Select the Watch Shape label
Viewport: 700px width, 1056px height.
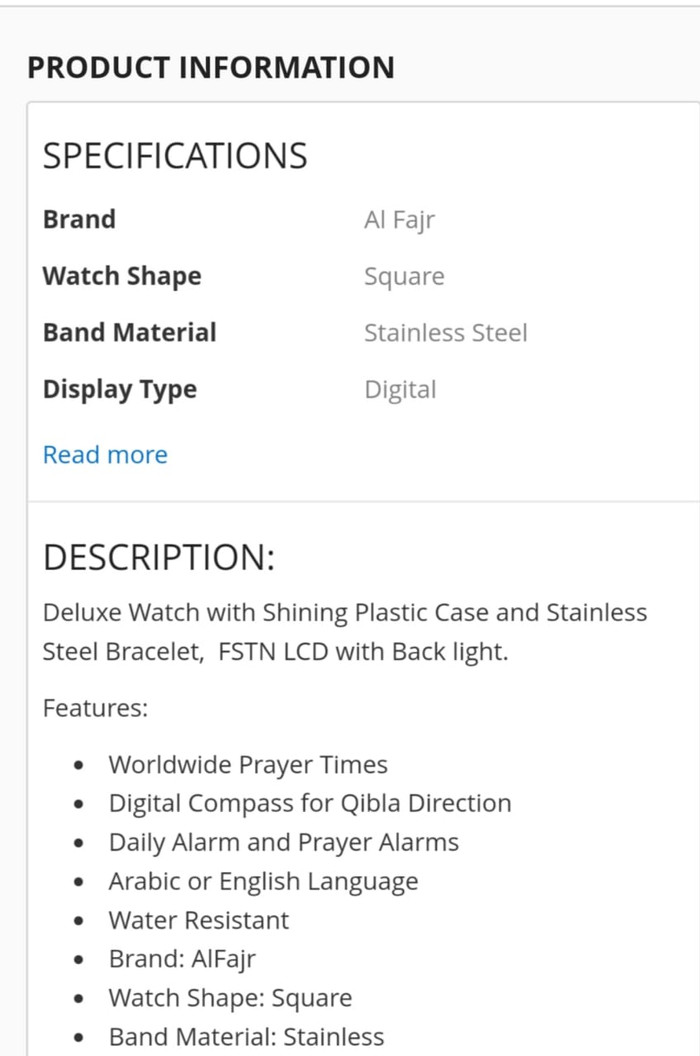click(x=122, y=277)
